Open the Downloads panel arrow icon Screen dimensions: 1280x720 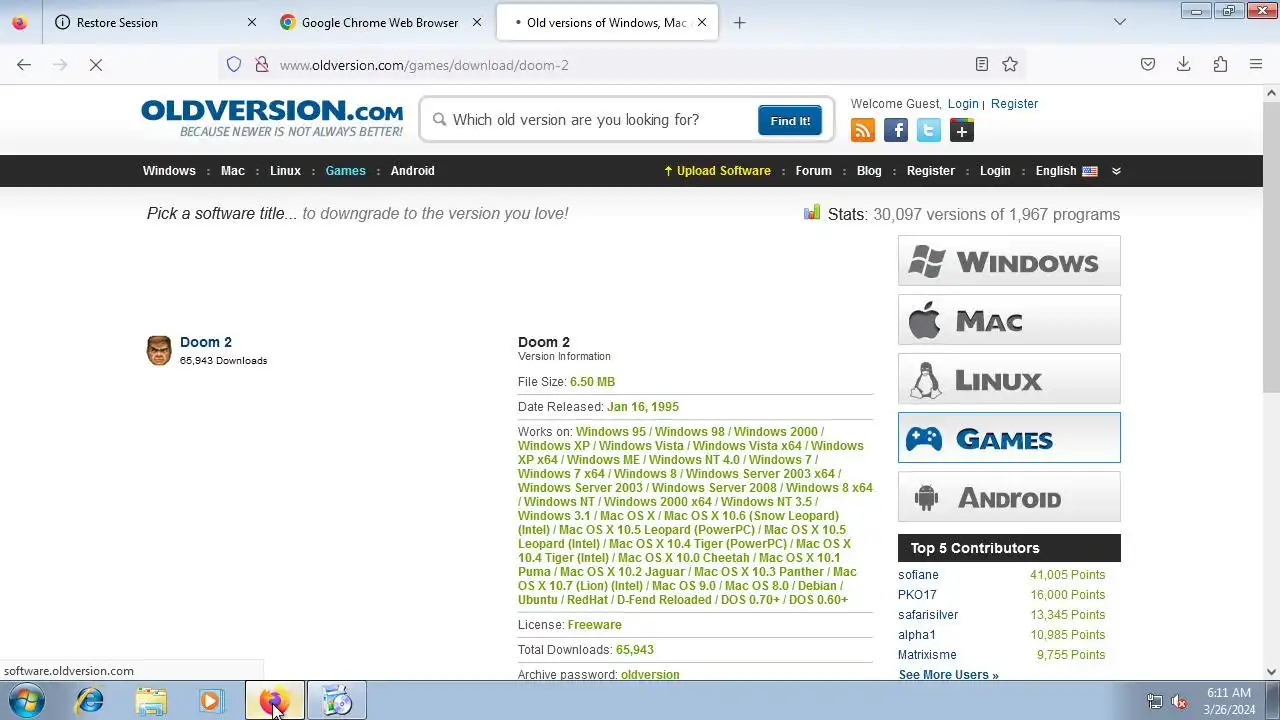pos(1184,65)
